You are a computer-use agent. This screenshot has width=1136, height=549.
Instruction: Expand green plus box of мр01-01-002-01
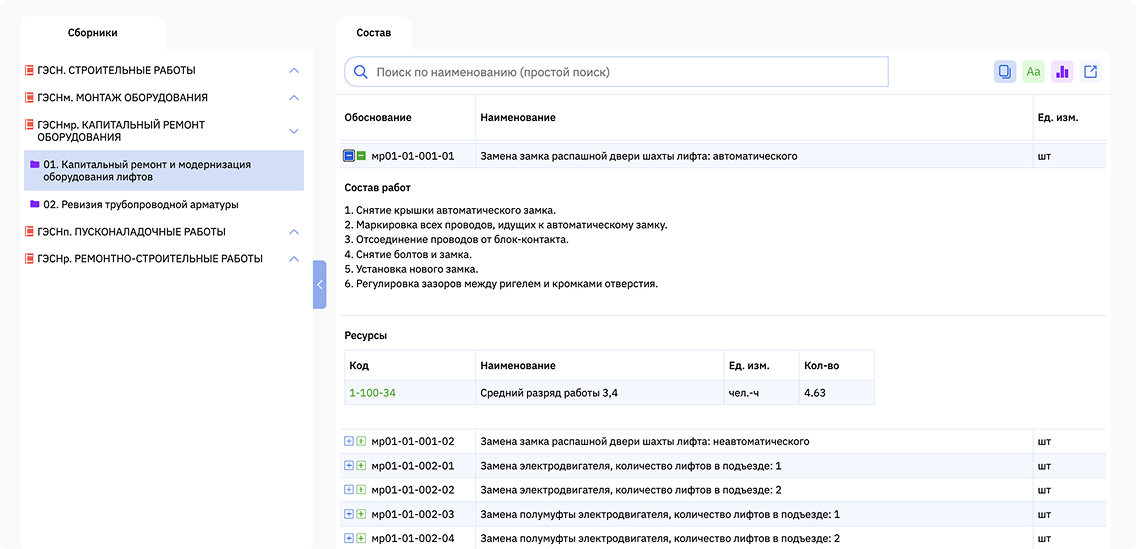[361, 466]
